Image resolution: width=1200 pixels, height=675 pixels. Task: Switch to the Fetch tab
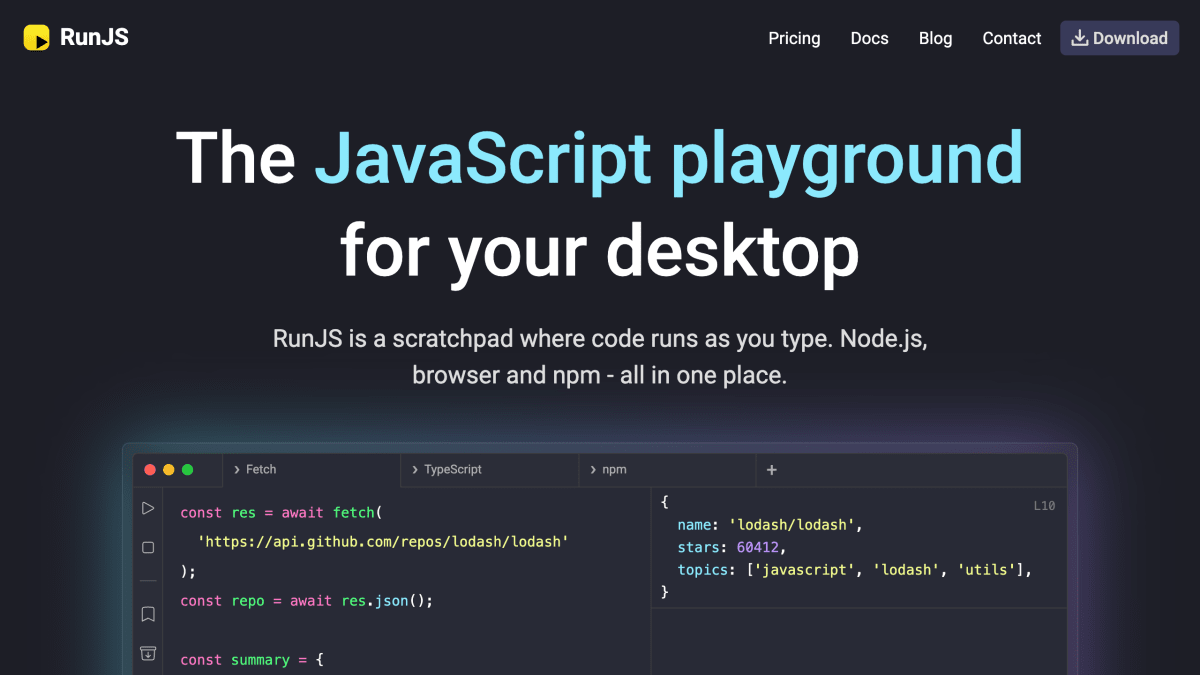(x=312, y=470)
